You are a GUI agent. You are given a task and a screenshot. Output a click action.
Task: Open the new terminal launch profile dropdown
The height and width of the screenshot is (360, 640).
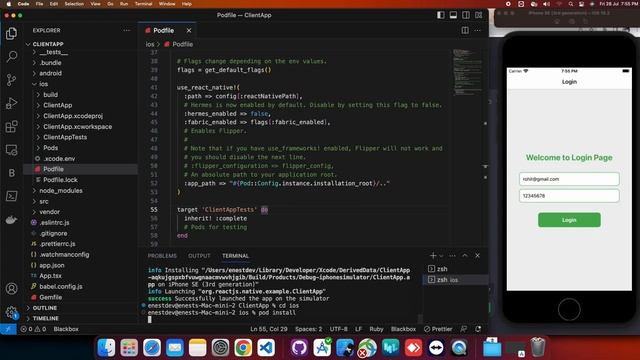click(x=441, y=256)
